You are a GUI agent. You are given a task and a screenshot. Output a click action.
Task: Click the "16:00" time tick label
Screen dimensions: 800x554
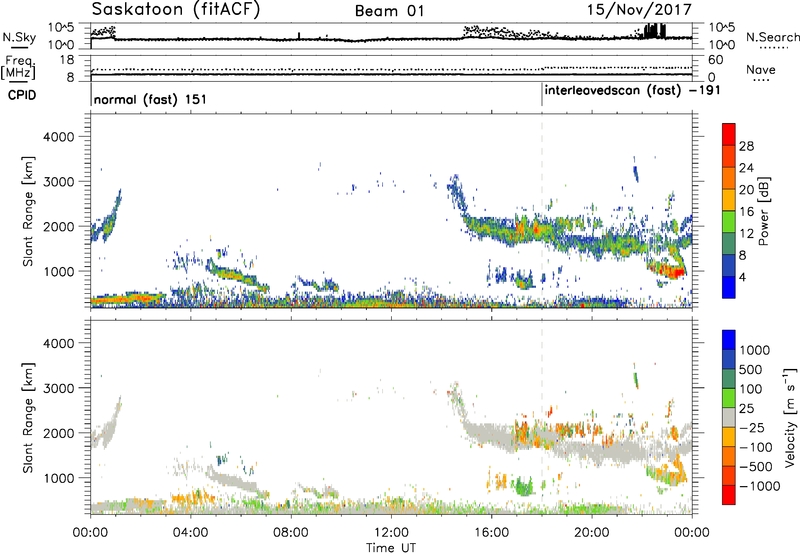pyautogui.click(x=491, y=533)
